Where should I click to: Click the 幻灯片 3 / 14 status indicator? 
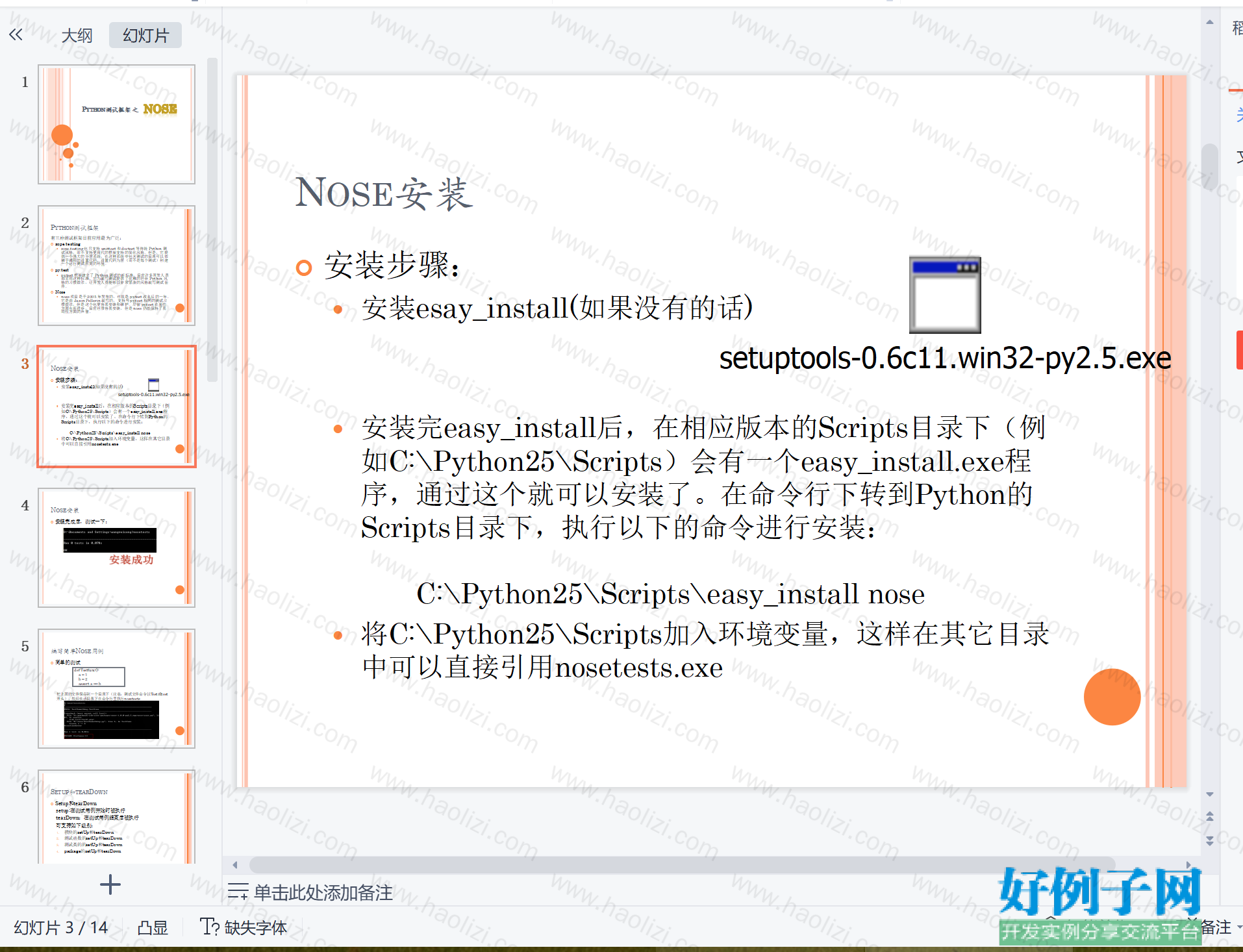point(60,927)
